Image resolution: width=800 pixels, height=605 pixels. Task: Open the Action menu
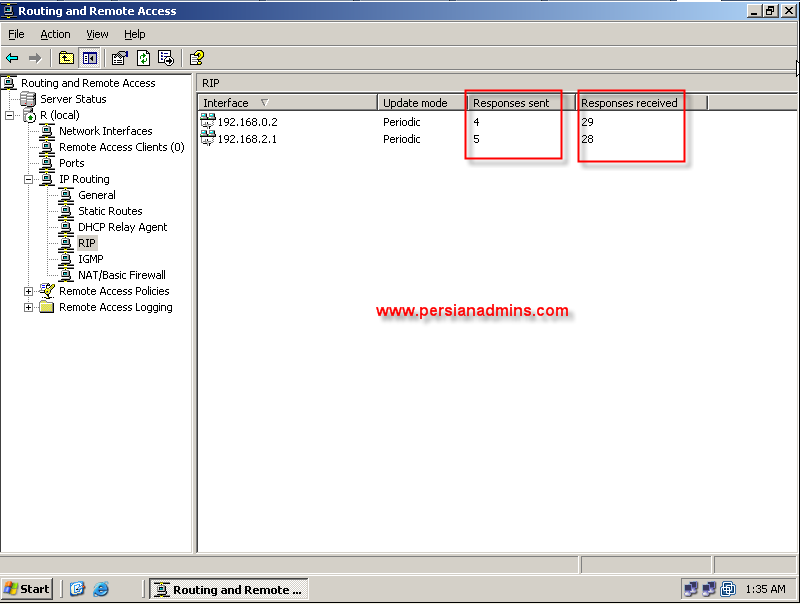coord(55,34)
